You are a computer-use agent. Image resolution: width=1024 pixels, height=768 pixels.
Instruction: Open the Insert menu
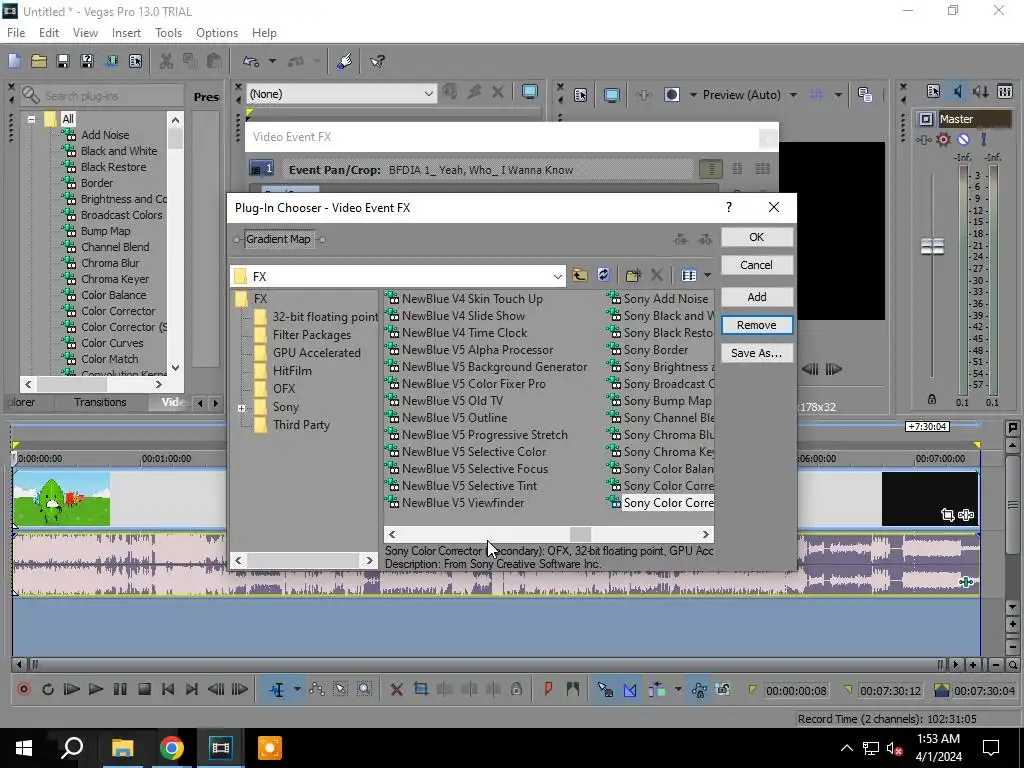pyautogui.click(x=126, y=33)
